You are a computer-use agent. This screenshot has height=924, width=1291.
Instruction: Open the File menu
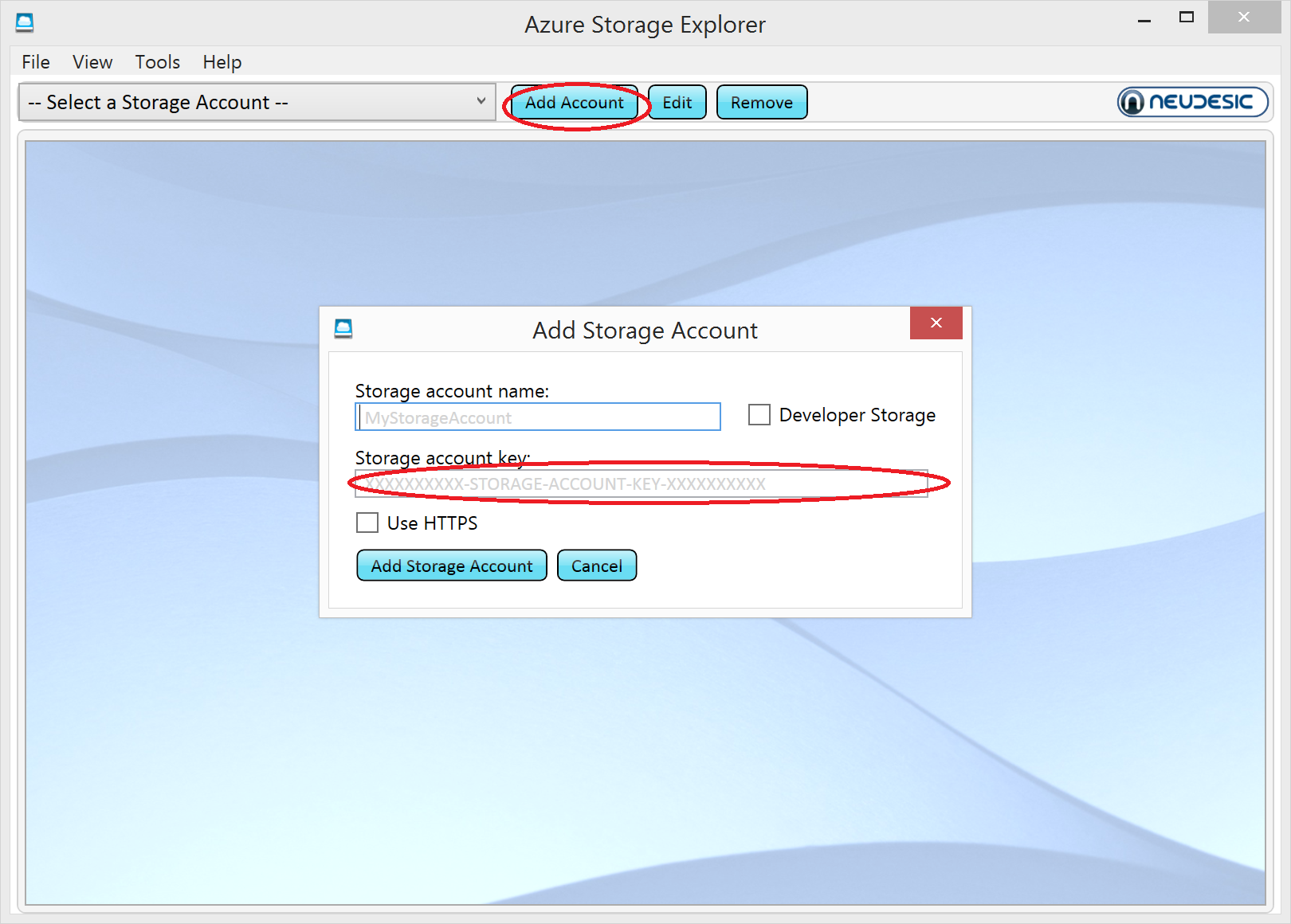click(x=36, y=62)
